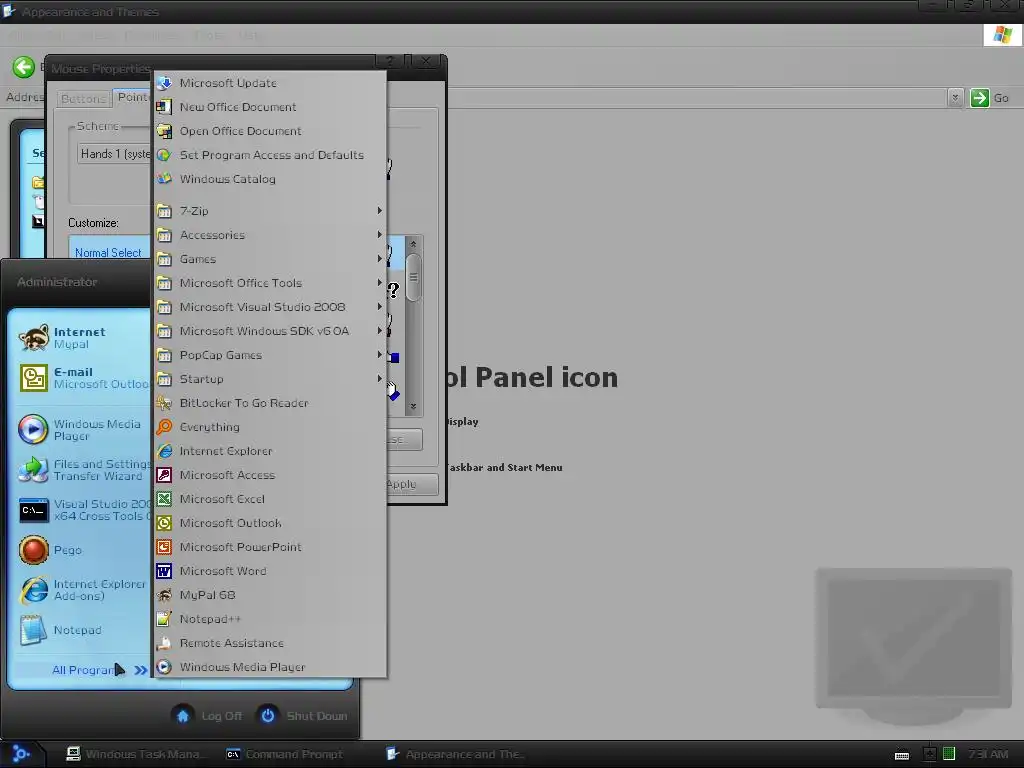
Task: Launch Microsoft Word
Action: tap(270, 571)
